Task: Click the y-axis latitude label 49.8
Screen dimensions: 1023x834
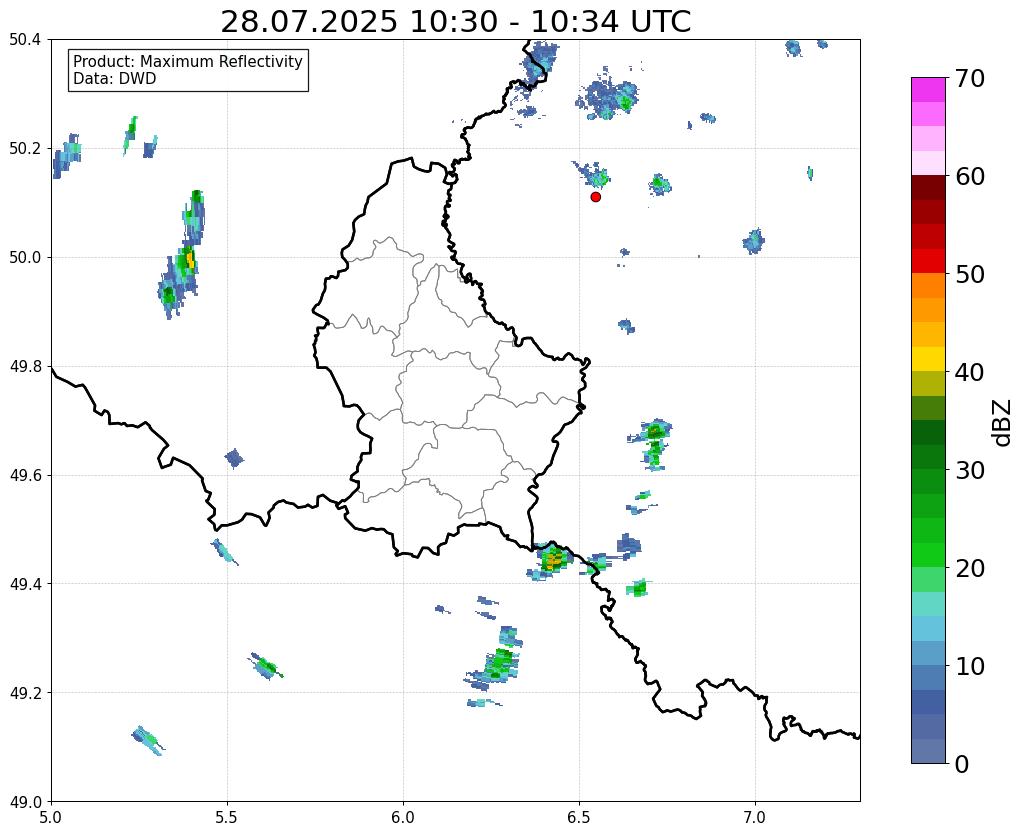Action: 25,367
